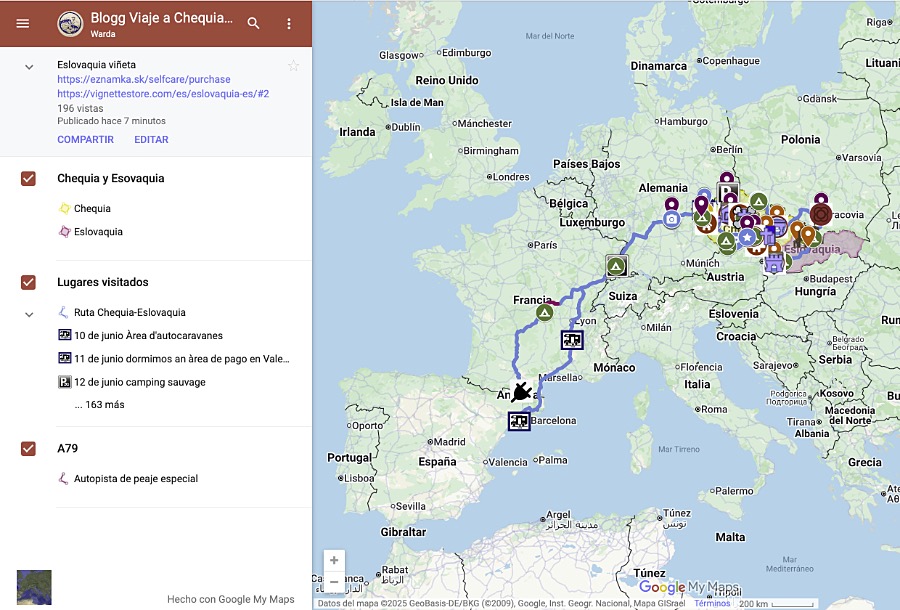
Task: Open search with the magnifier icon
Action: pos(253,24)
